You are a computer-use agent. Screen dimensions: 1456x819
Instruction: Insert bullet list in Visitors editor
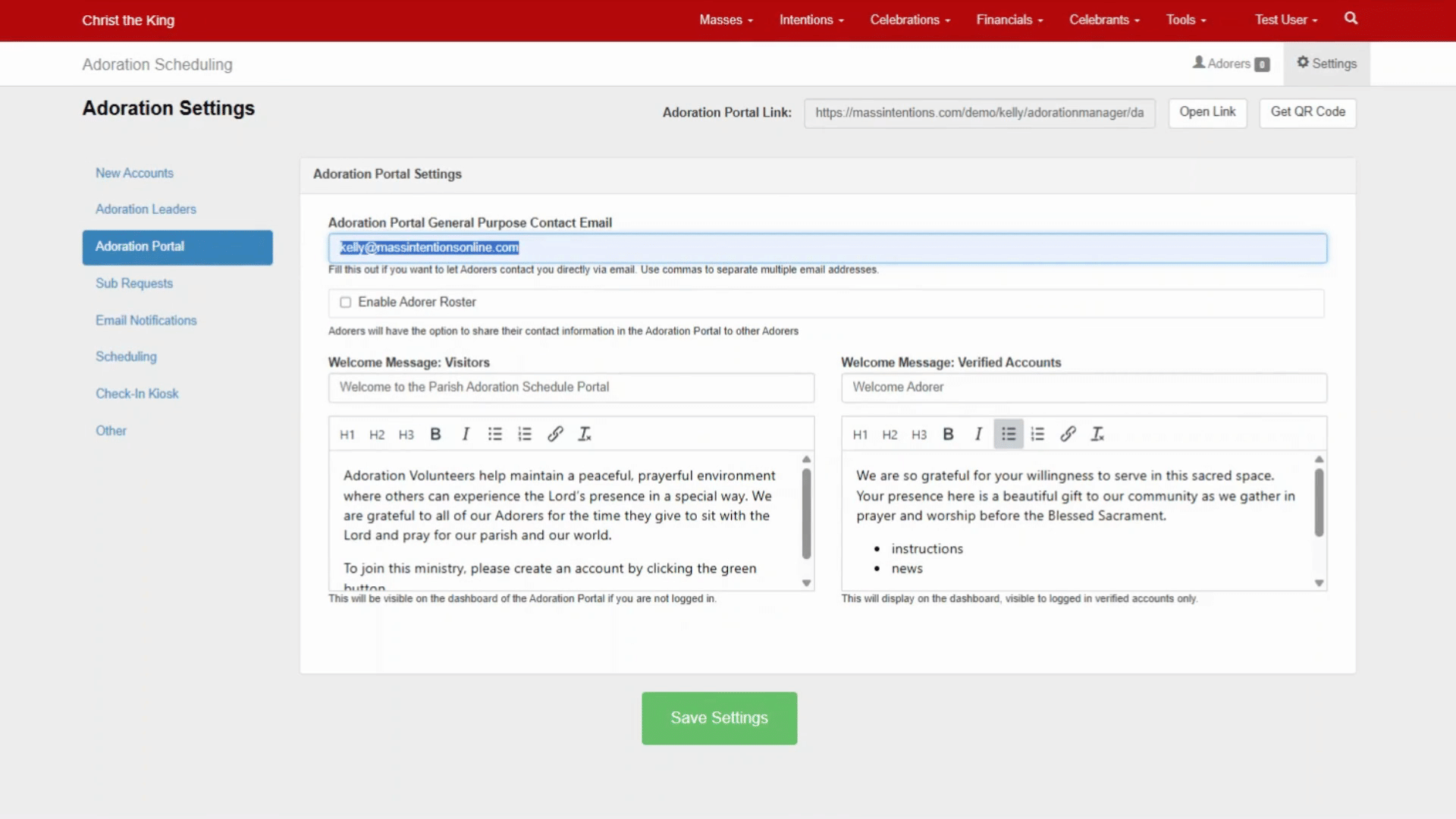coord(495,435)
